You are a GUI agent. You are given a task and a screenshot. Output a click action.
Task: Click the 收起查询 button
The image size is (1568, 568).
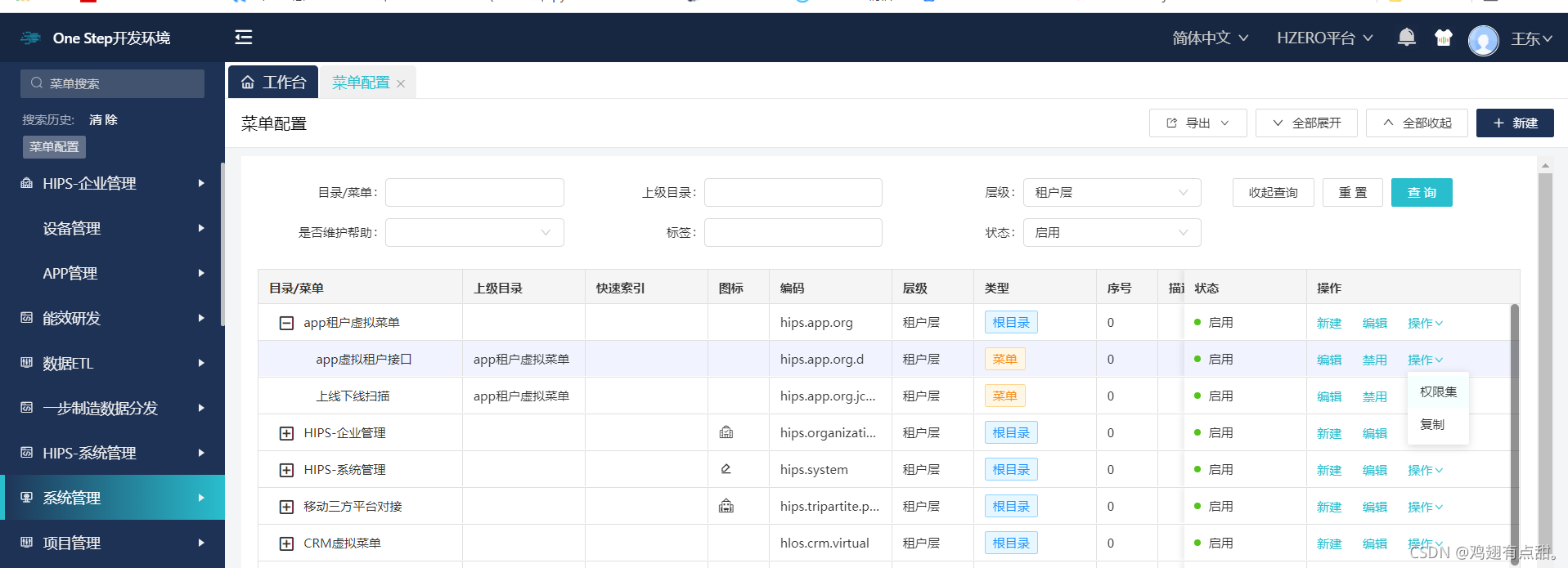(x=1274, y=192)
